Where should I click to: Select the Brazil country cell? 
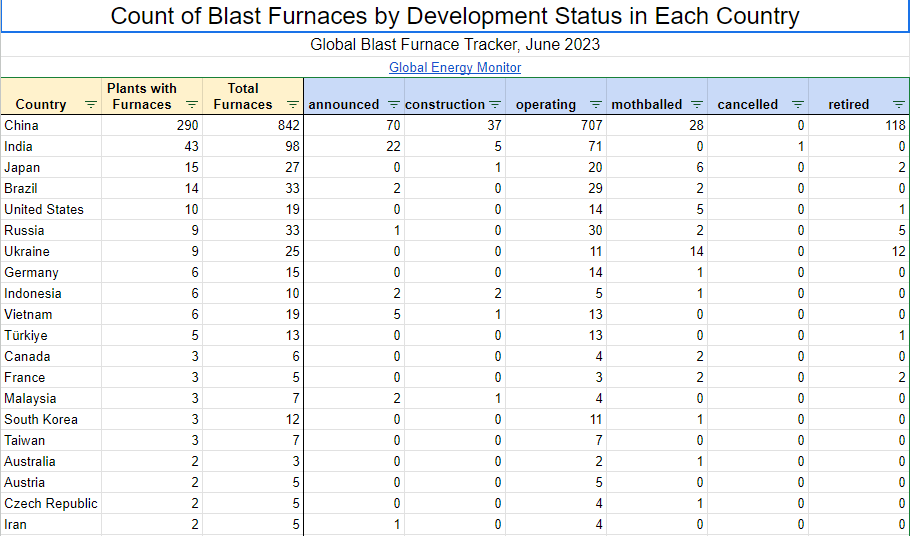pos(51,189)
